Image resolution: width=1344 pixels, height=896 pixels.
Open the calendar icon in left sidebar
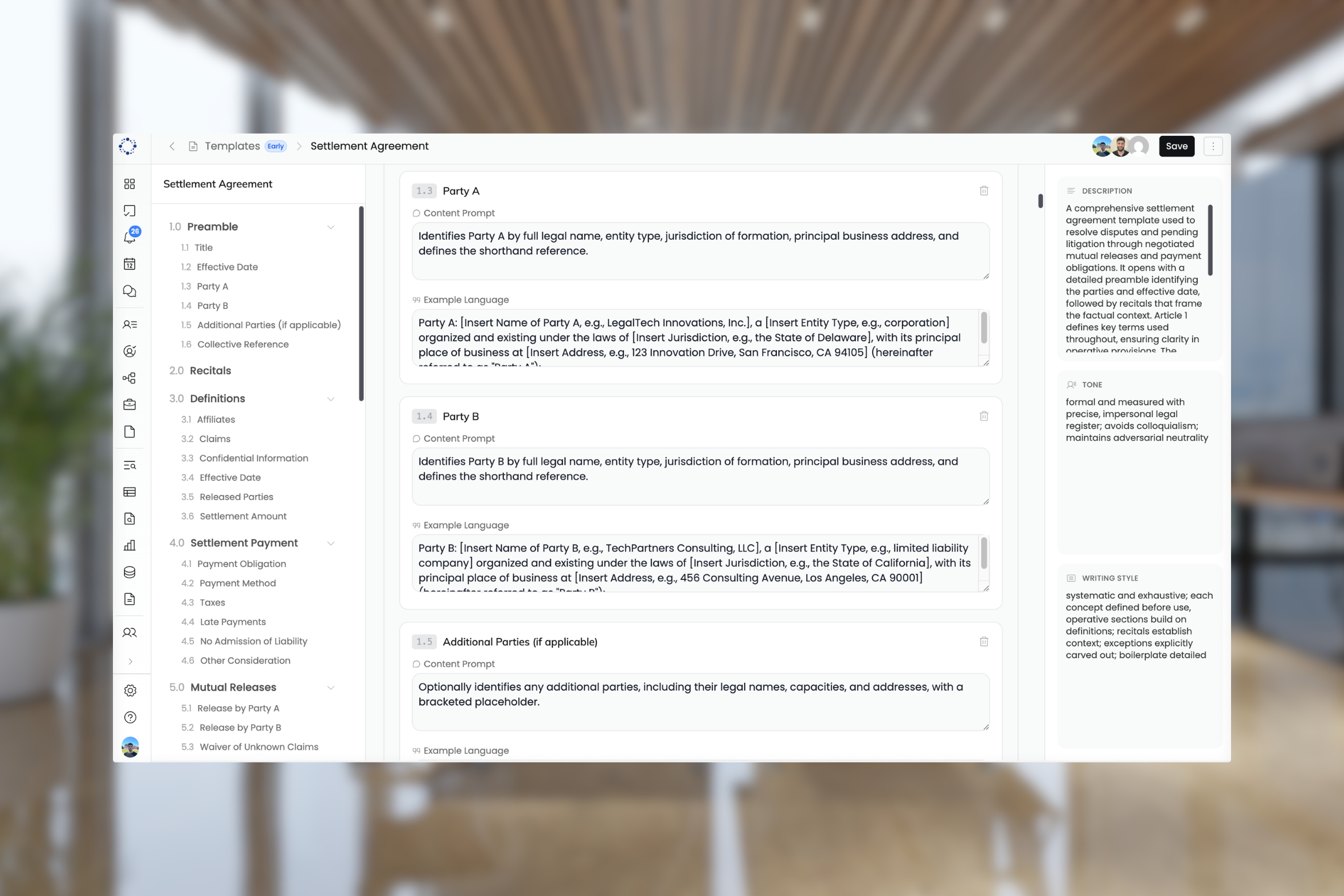(x=130, y=264)
